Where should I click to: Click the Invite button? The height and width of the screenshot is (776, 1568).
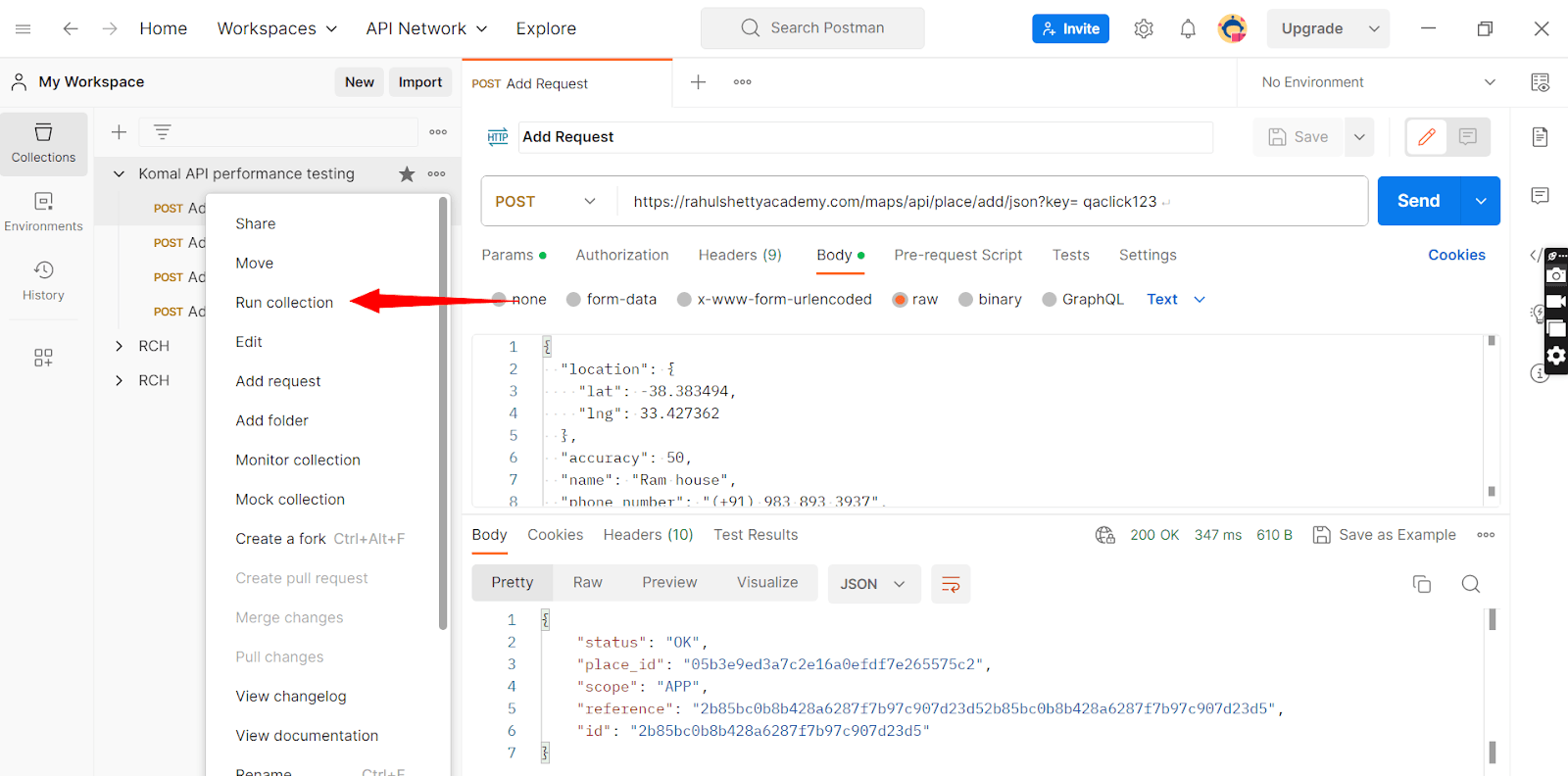point(1070,28)
